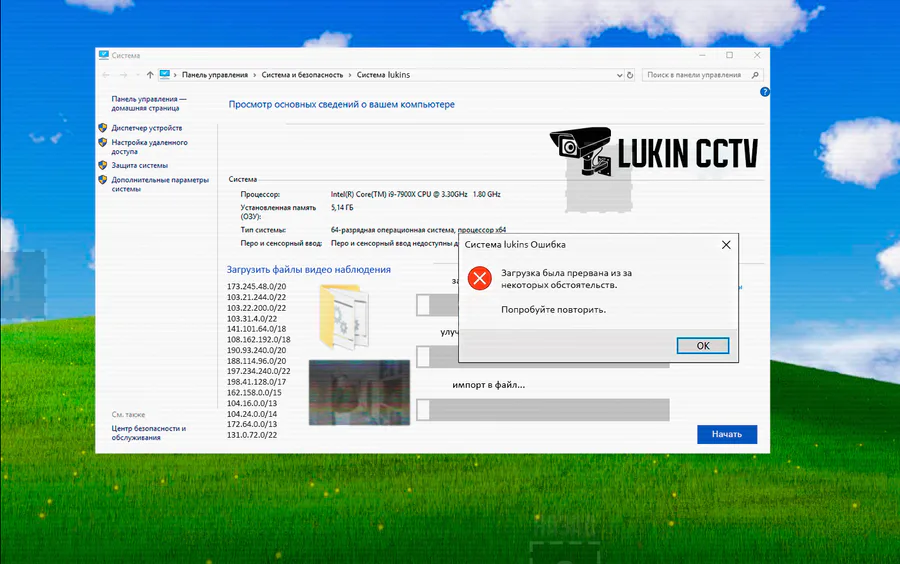Open Настройка удаленного доступа

click(149, 147)
